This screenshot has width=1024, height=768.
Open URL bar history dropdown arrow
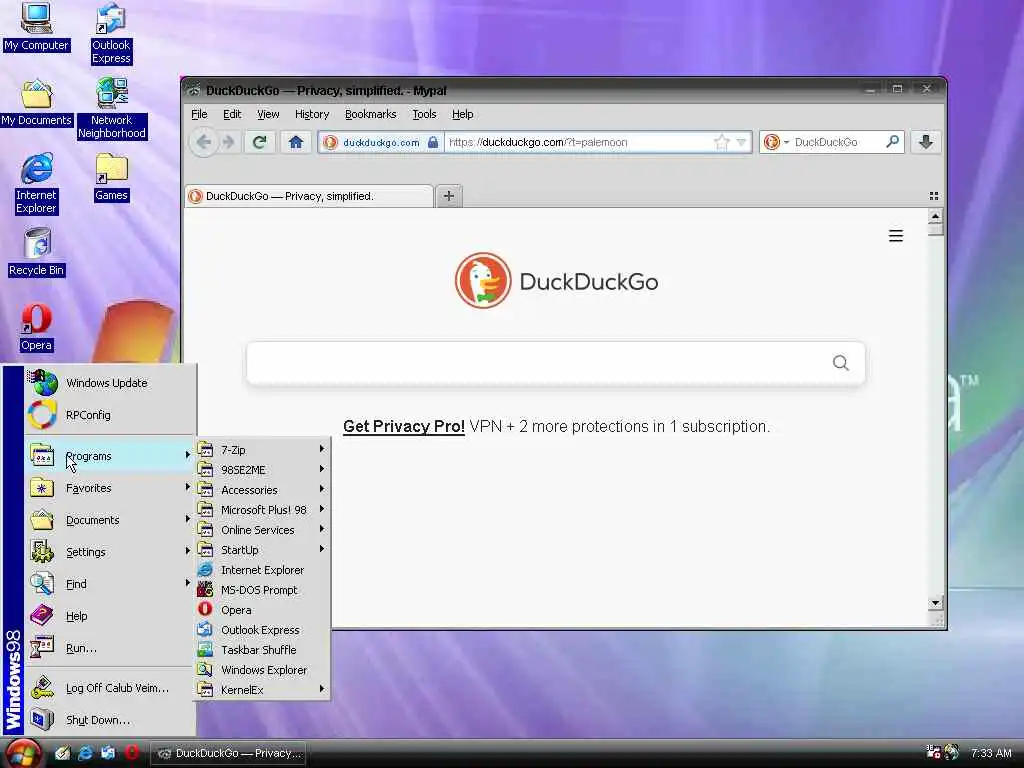741,142
